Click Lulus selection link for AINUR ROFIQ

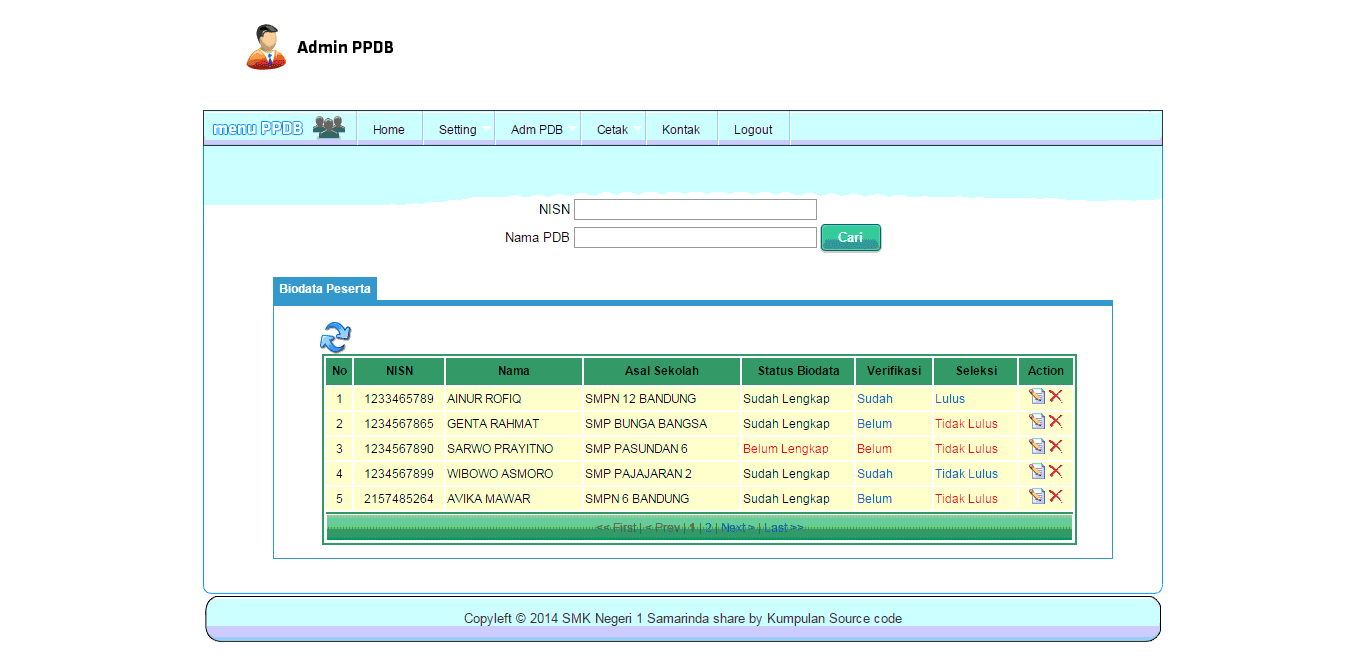[x=950, y=399]
